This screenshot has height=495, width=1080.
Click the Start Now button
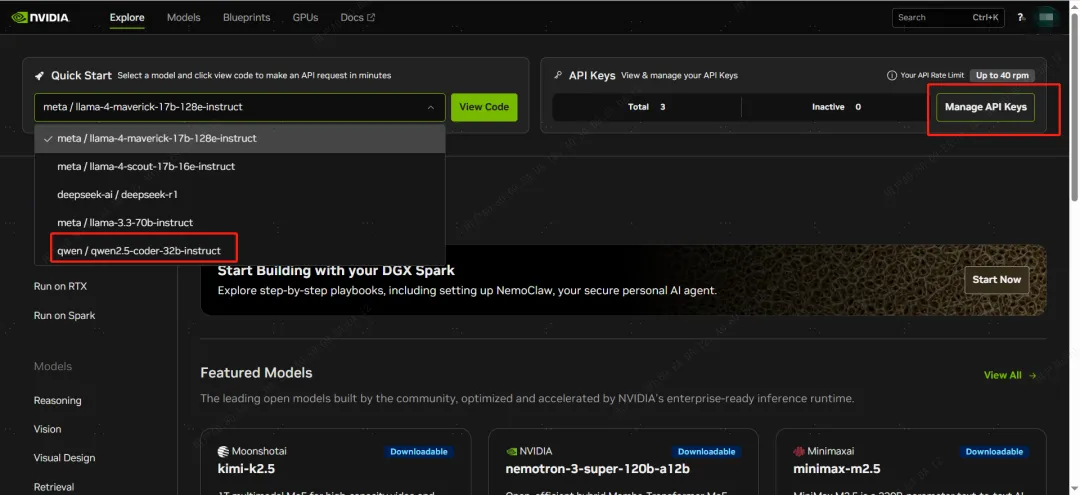pyautogui.click(x=997, y=280)
